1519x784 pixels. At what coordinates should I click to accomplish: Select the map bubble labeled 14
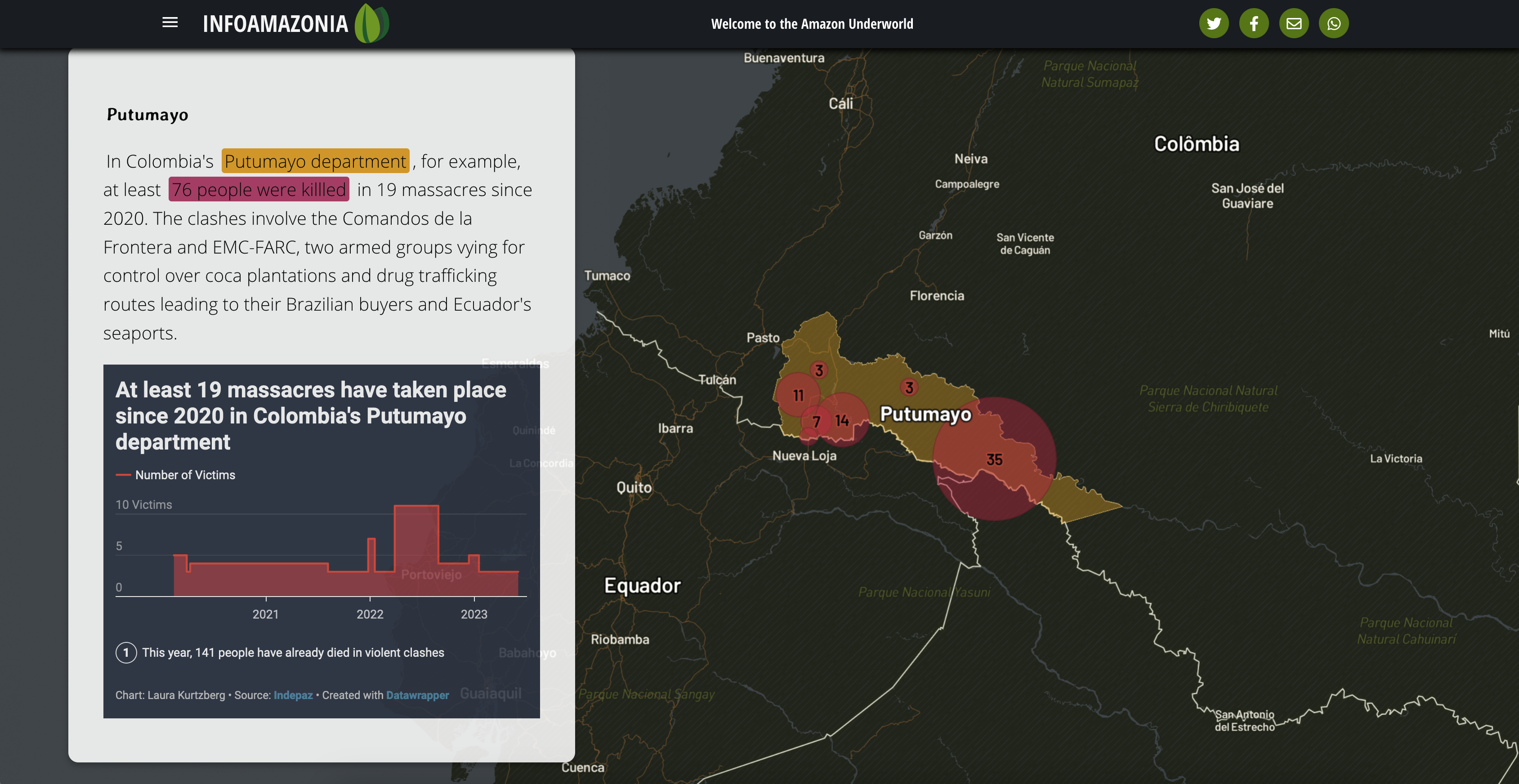pos(843,420)
